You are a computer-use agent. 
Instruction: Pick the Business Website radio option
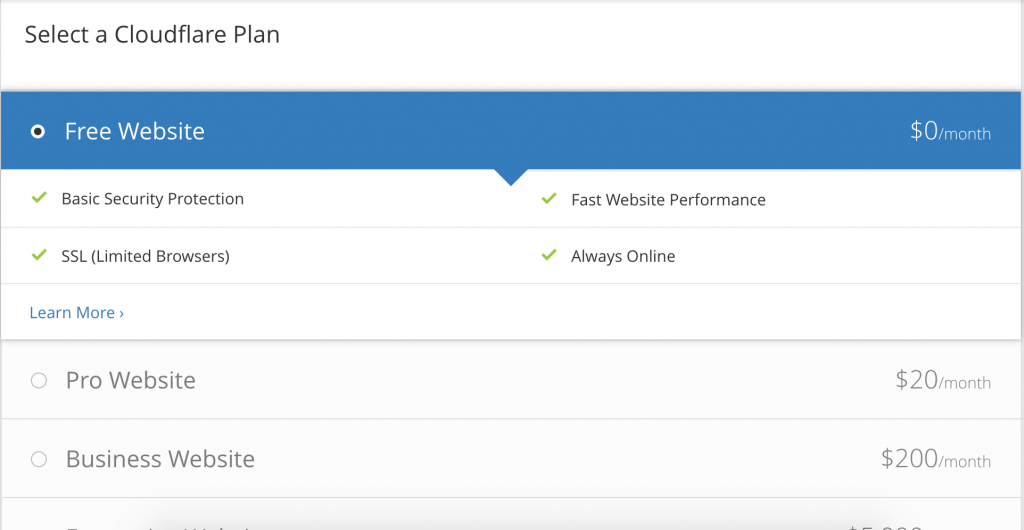39,460
